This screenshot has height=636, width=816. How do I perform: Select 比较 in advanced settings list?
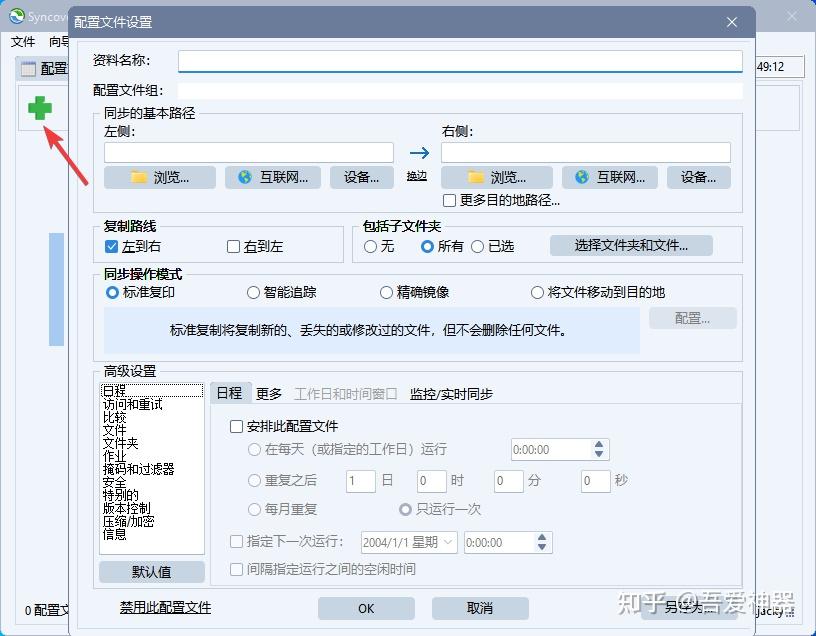coord(114,417)
